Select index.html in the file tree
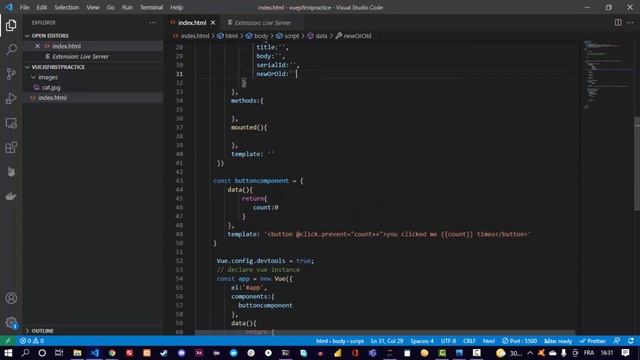 click(52, 98)
